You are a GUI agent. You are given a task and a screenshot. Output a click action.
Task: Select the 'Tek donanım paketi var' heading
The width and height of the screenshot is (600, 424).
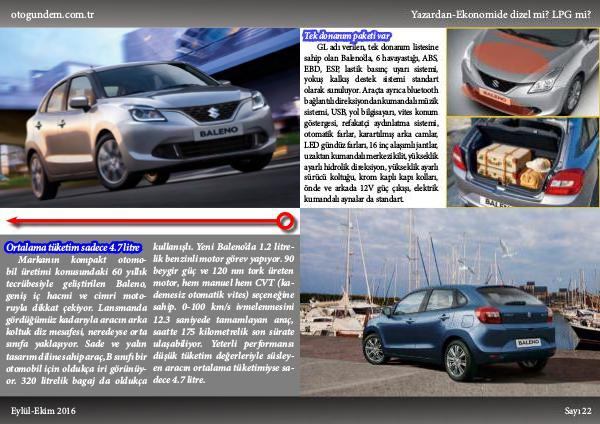point(346,36)
